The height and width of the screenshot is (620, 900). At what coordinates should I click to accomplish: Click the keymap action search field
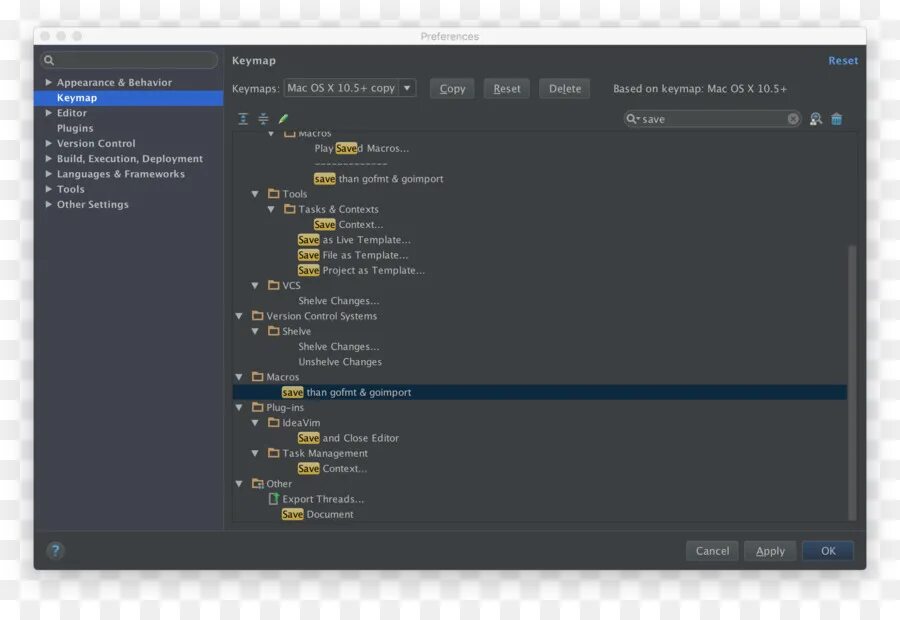712,119
